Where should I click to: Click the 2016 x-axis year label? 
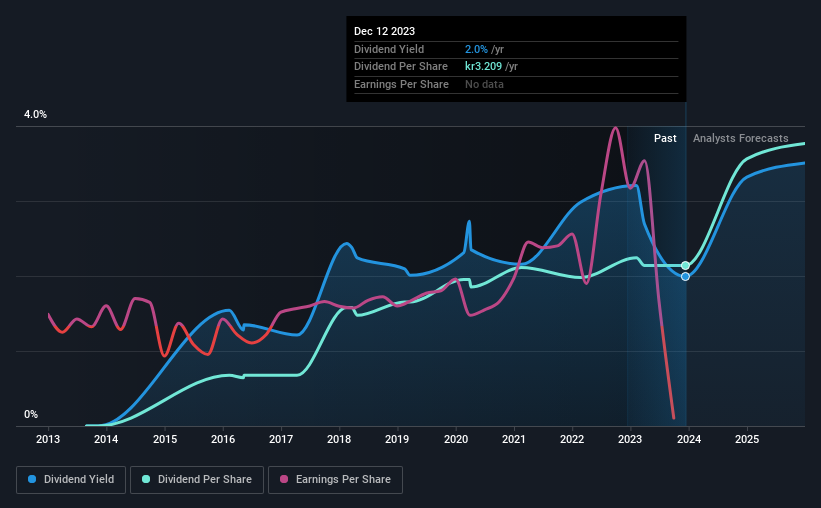[x=223, y=439]
